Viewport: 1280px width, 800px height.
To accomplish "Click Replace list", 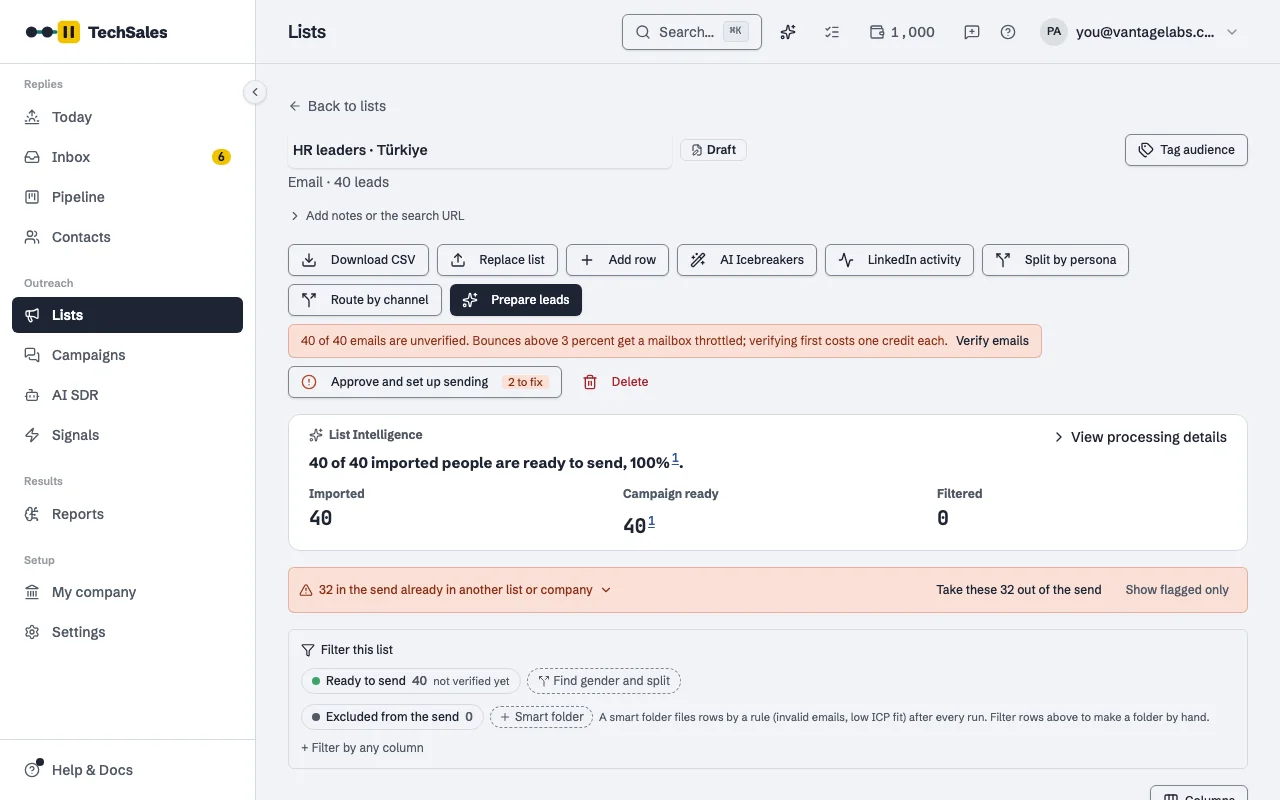I will coord(498,260).
